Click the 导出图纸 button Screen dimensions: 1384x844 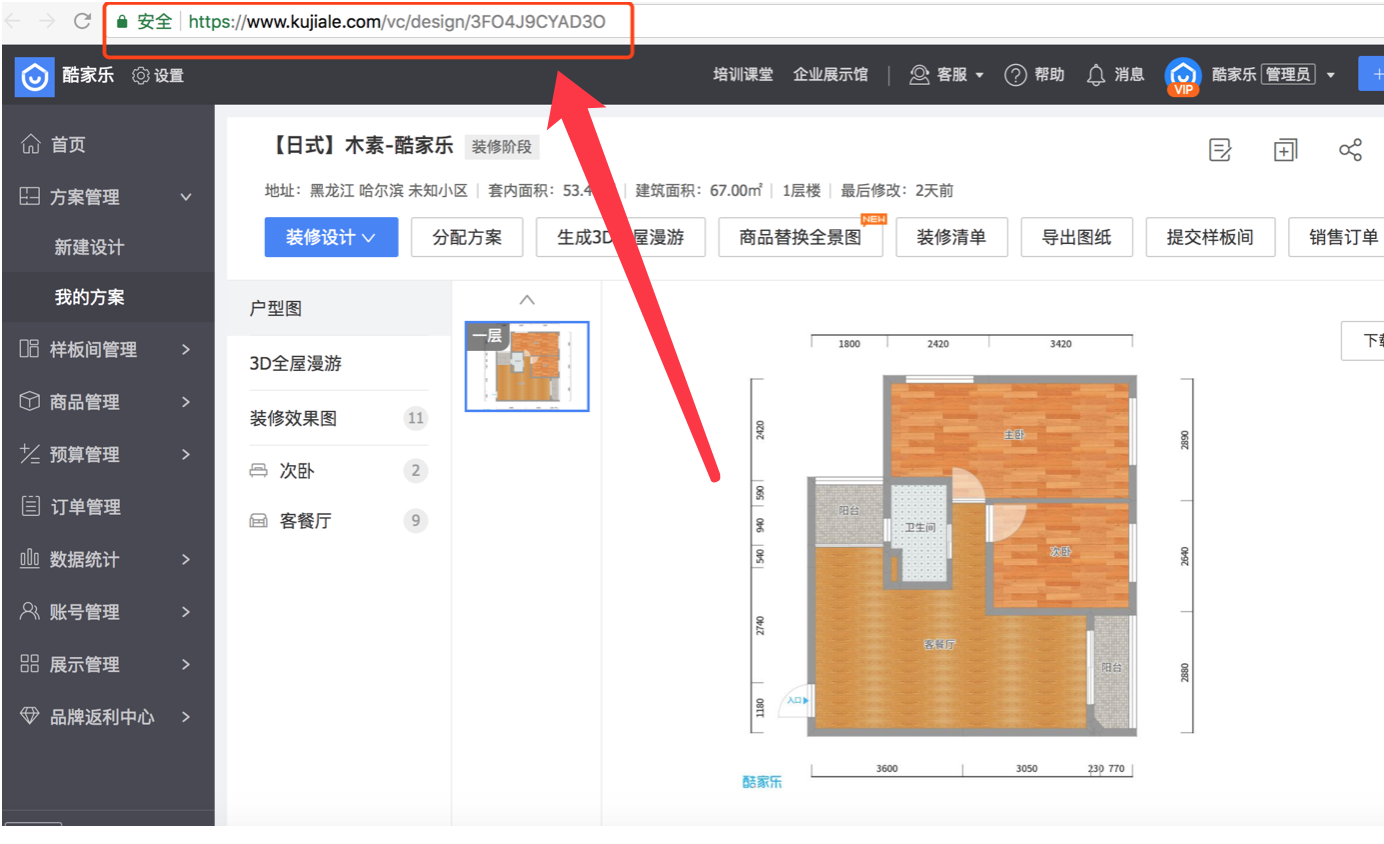[x=1076, y=237]
